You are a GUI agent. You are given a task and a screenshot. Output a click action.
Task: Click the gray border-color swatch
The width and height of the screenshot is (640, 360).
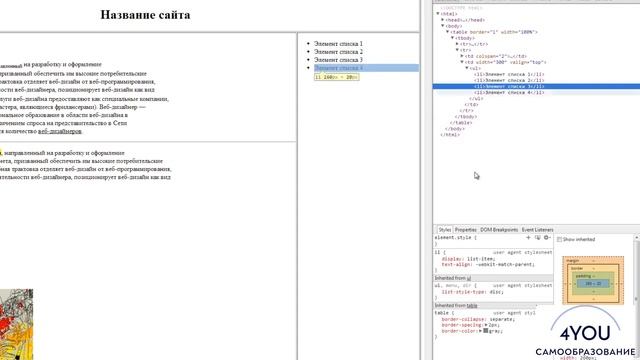[x=486, y=331]
